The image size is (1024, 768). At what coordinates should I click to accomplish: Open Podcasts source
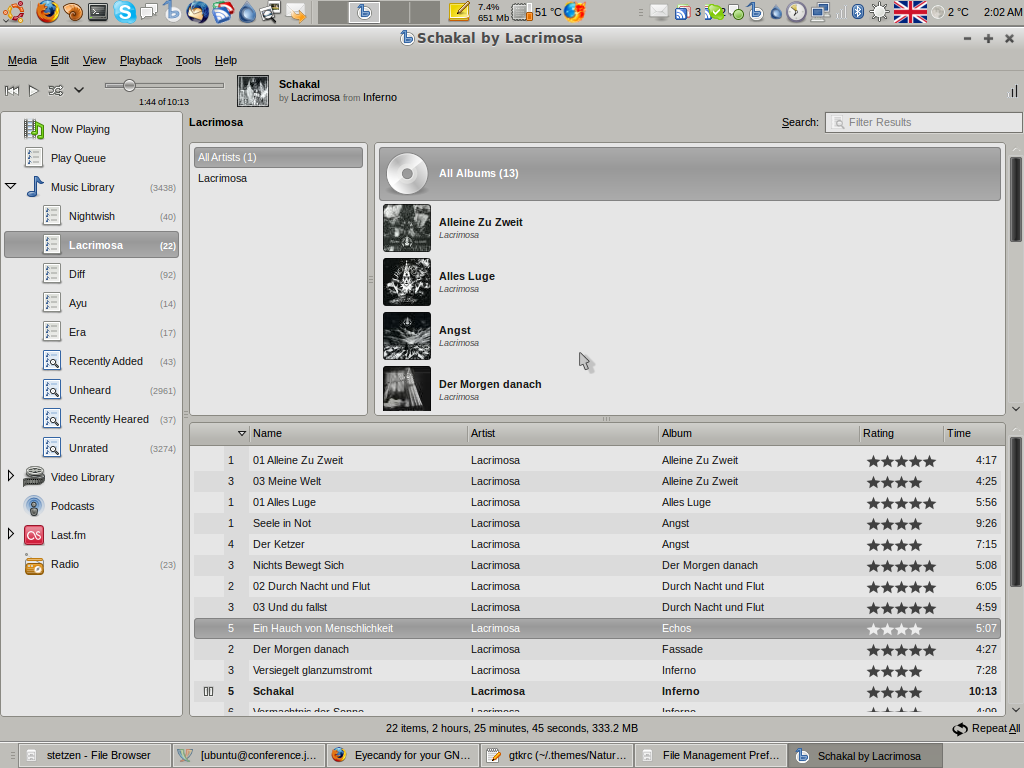91,506
